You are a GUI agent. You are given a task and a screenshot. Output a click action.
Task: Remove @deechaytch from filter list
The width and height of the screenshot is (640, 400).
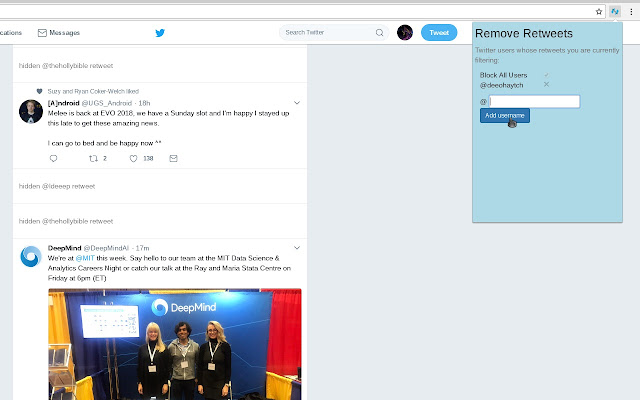(x=546, y=84)
